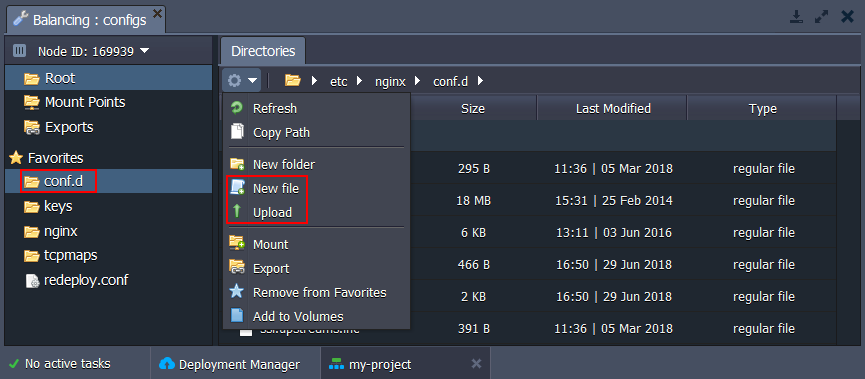
Task: Click the 15:31 | 25 Feb 2014 date
Action: point(613,201)
